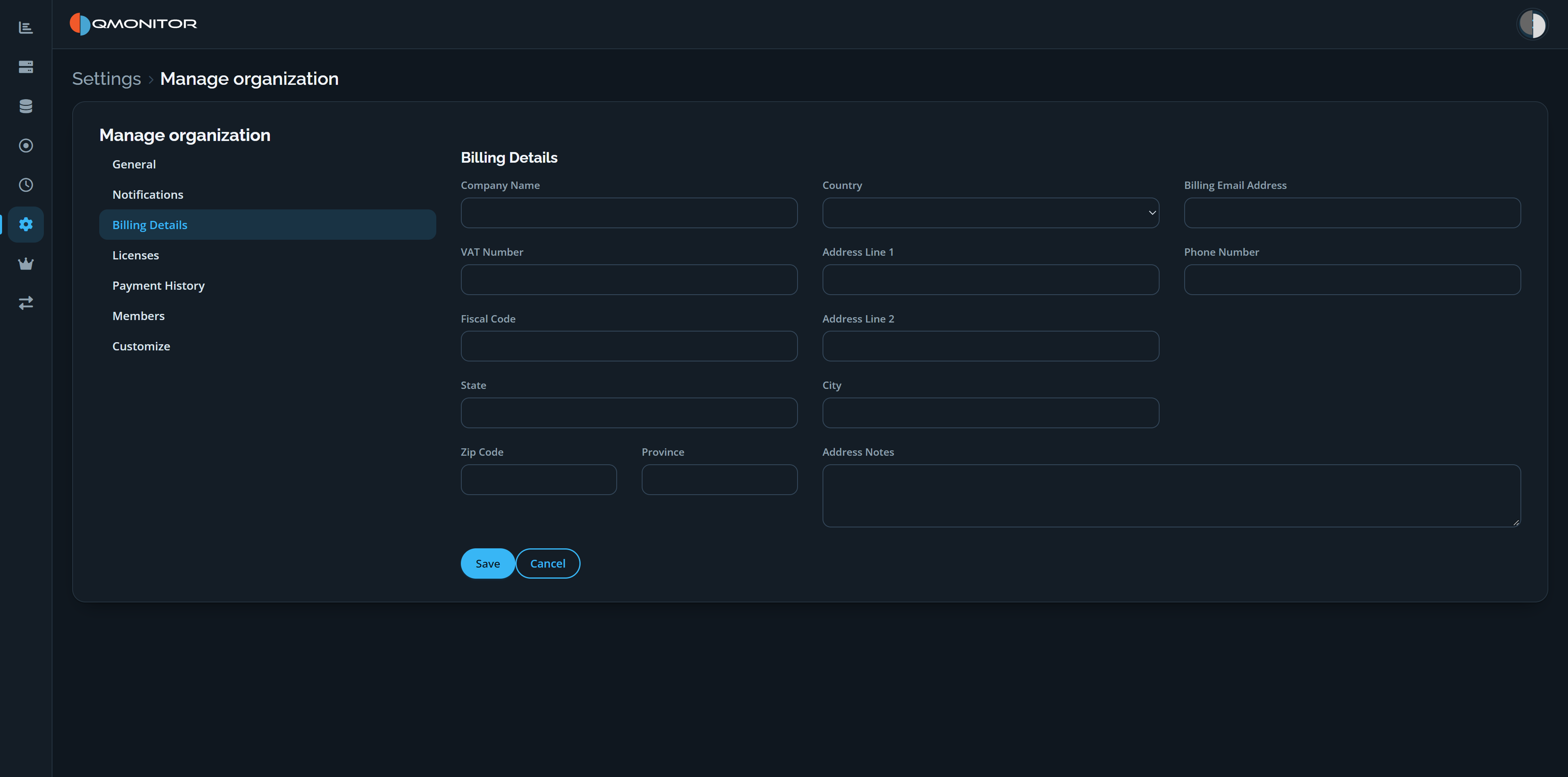Click the Save button
The width and height of the screenshot is (1568, 777).
(x=488, y=563)
